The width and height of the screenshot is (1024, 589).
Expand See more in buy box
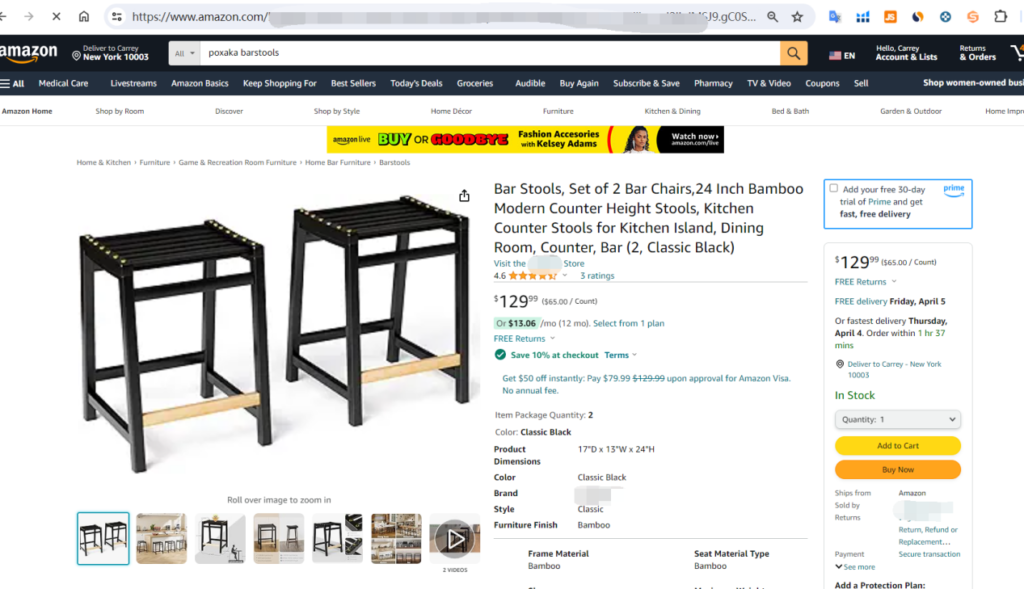coord(855,567)
